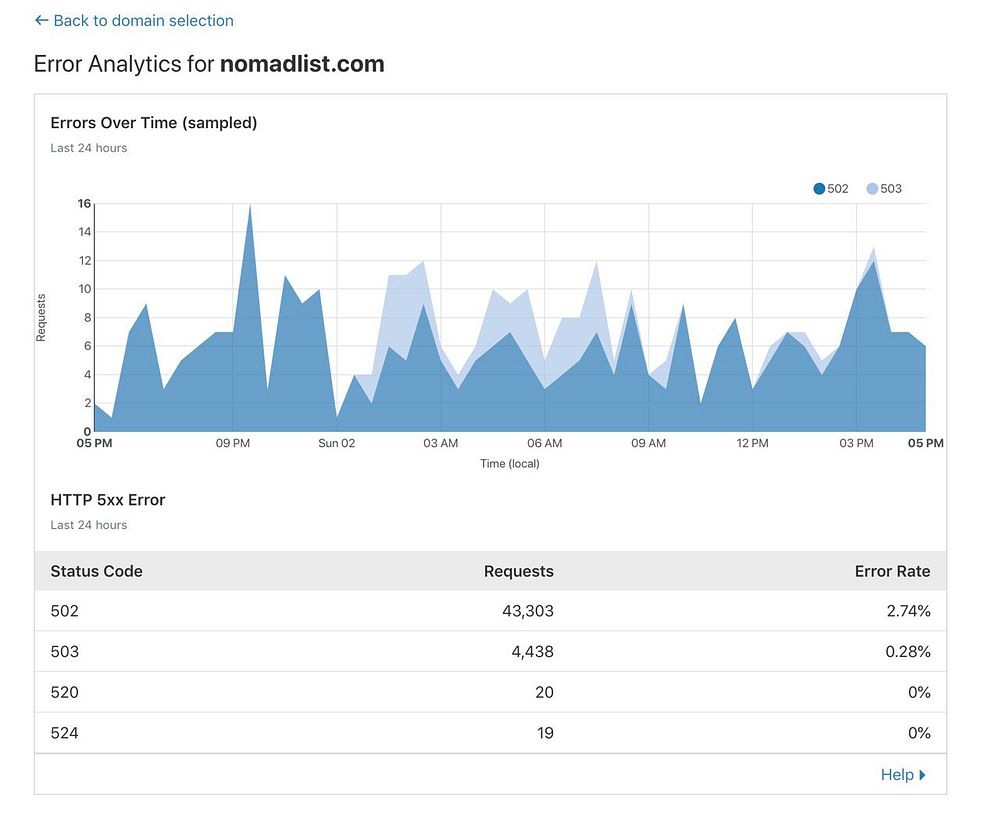
Task: Select the 43,303 requests value
Action: (528, 611)
